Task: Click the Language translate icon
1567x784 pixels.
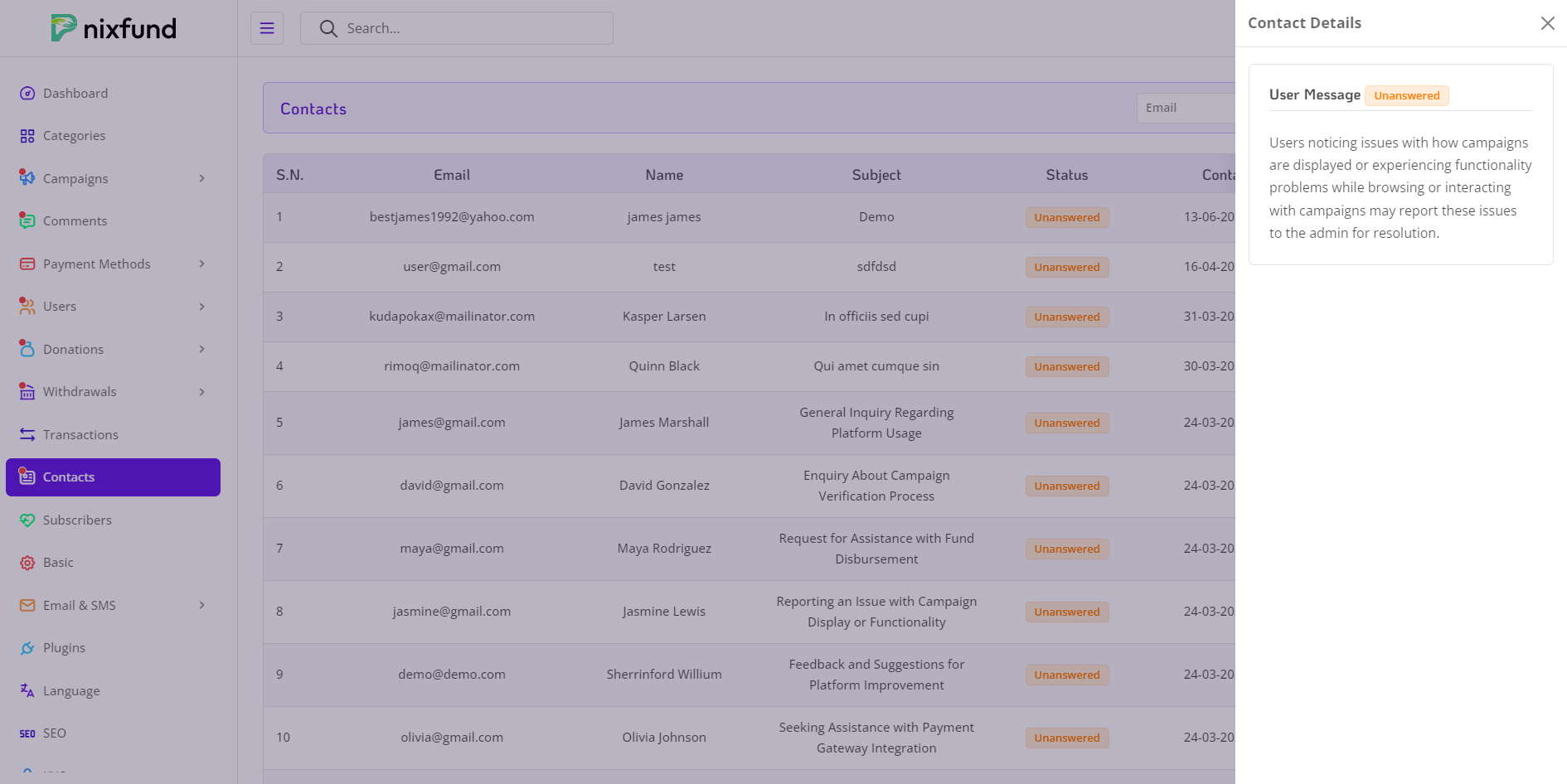Action: (27, 691)
